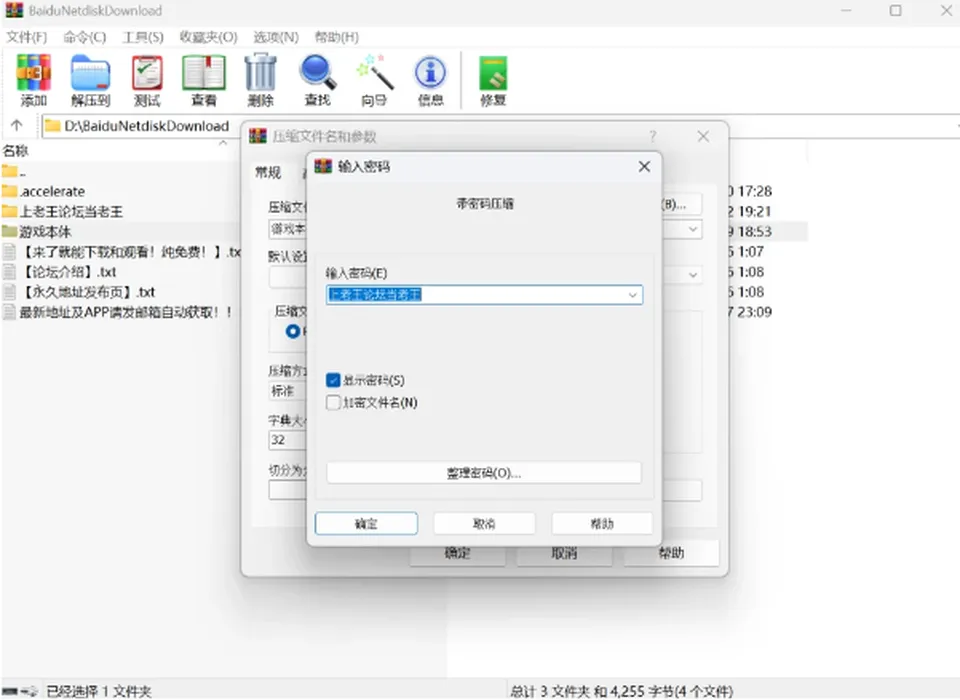The width and height of the screenshot is (960, 700).
Task: Go up one folder with arrow icon
Action: point(17,126)
